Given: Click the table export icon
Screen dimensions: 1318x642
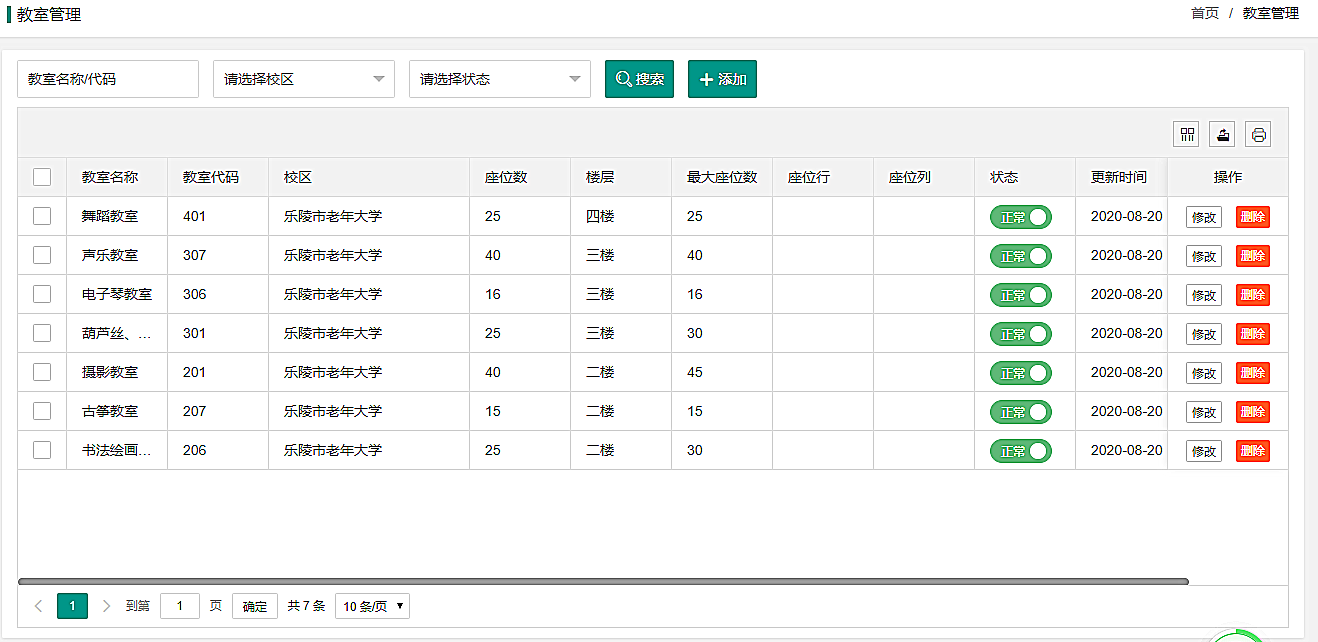Looking at the screenshot, I should (x=1222, y=134).
